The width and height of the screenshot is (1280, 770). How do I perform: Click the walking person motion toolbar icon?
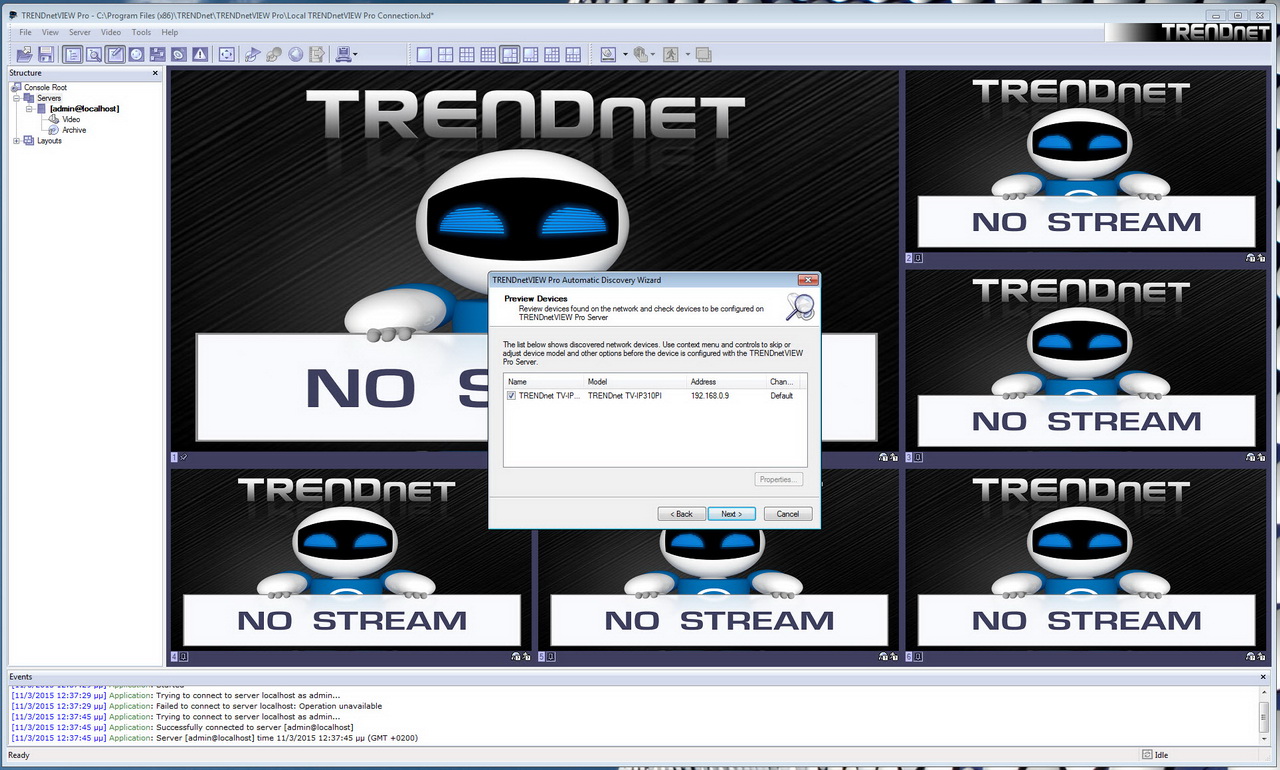[x=671, y=54]
